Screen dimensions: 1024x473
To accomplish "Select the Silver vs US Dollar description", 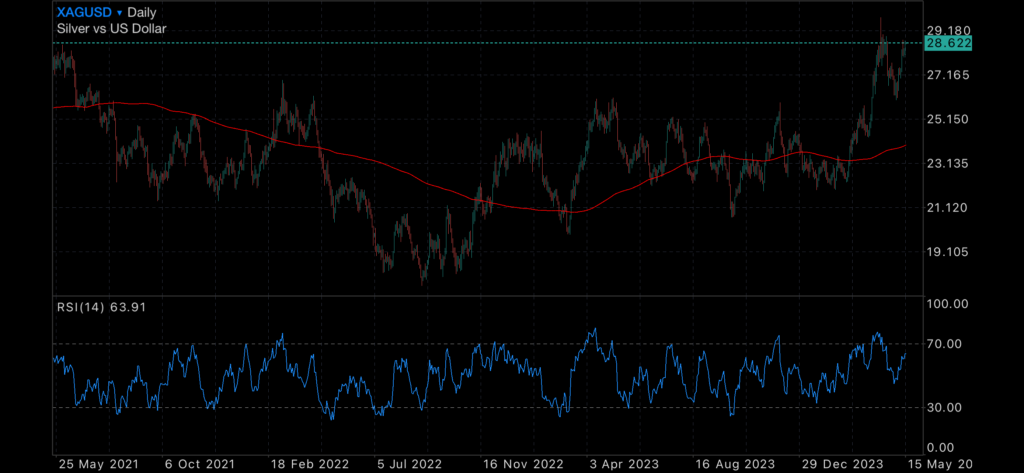I will tap(111, 28).
